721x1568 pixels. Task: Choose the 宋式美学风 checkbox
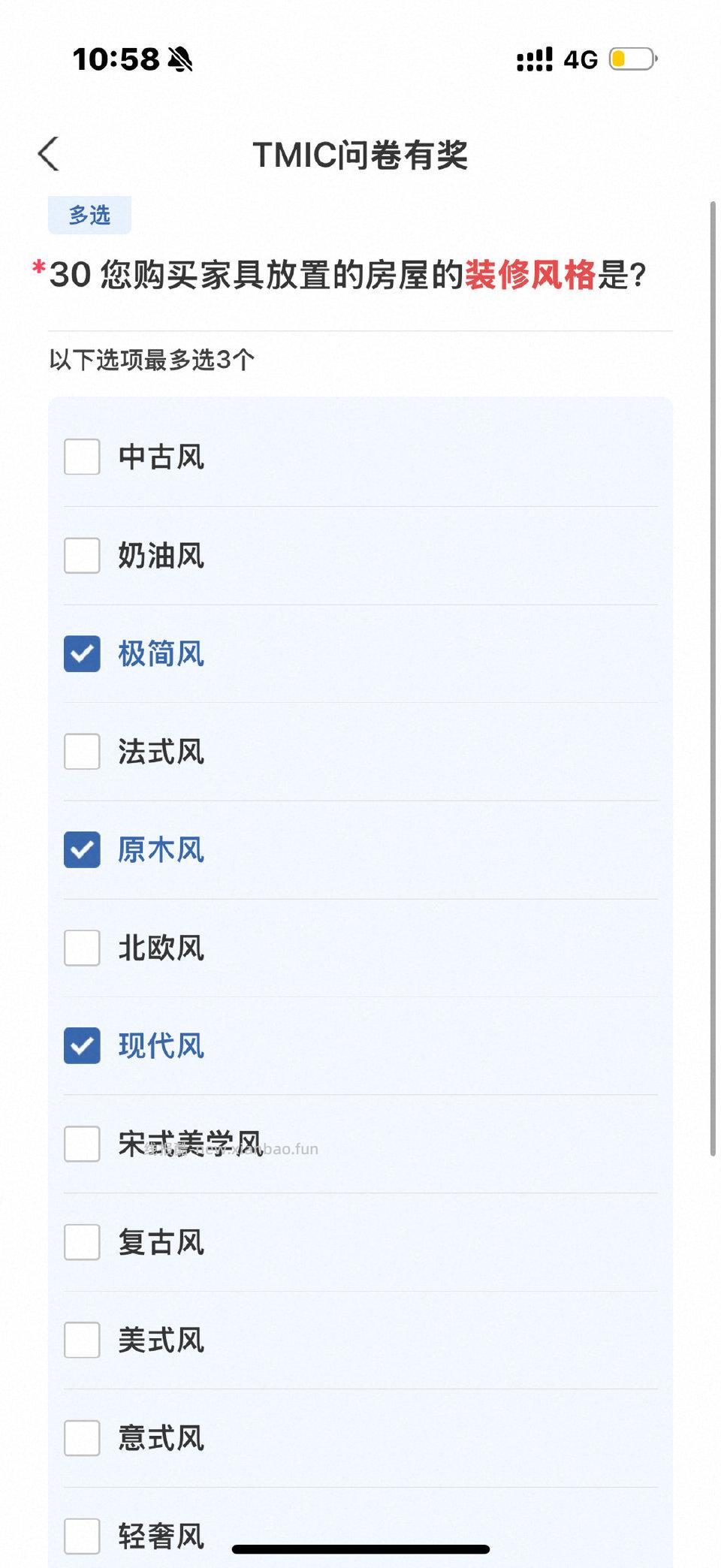tap(82, 1144)
